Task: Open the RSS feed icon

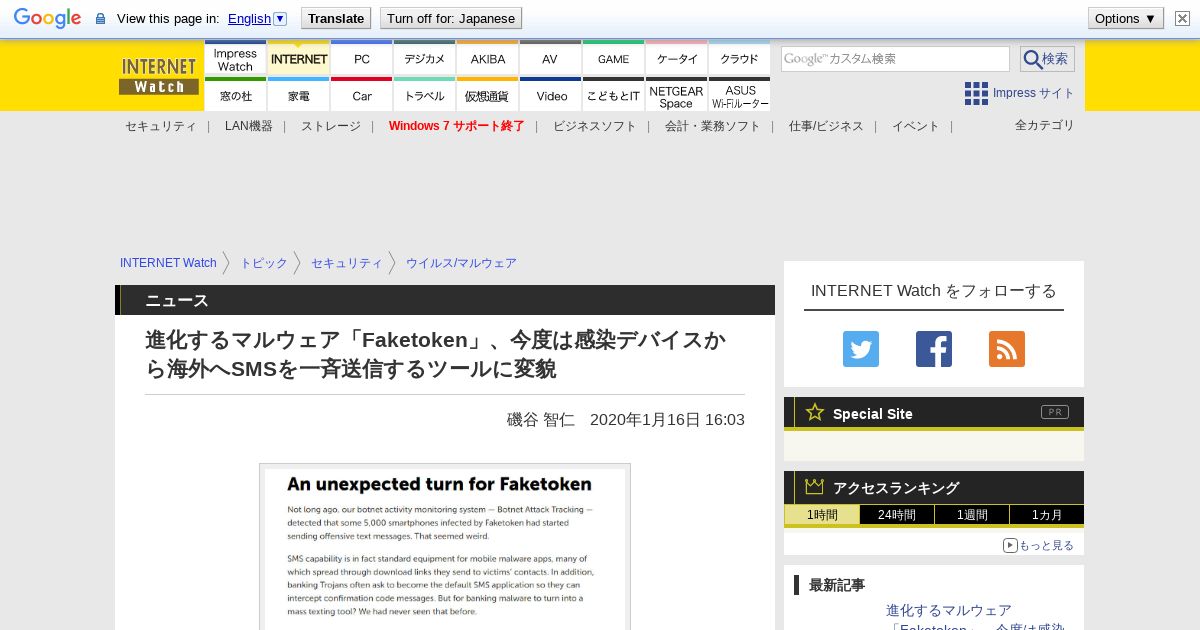Action: point(1007,349)
